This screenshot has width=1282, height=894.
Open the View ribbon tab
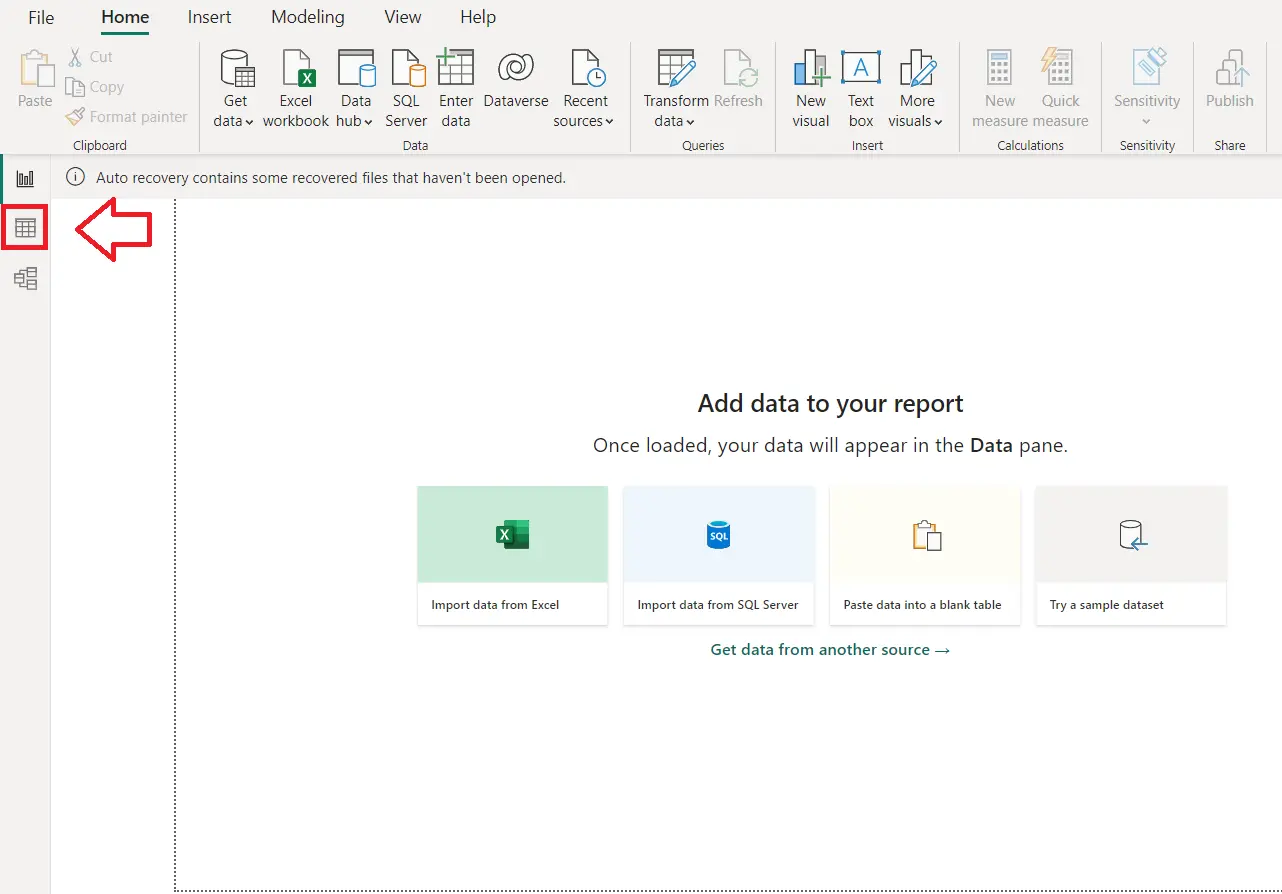tap(403, 17)
